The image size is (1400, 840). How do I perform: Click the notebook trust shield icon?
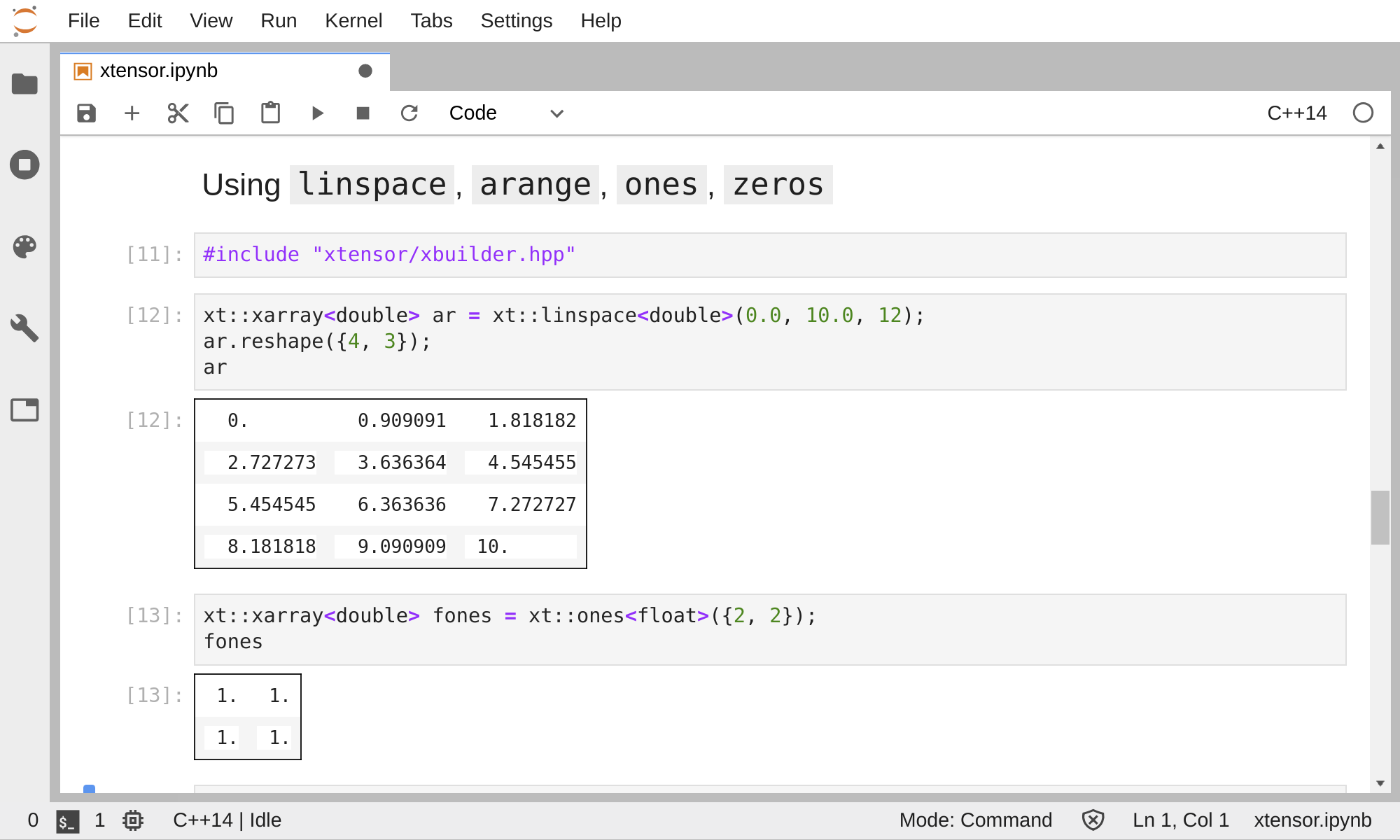[x=1093, y=820]
